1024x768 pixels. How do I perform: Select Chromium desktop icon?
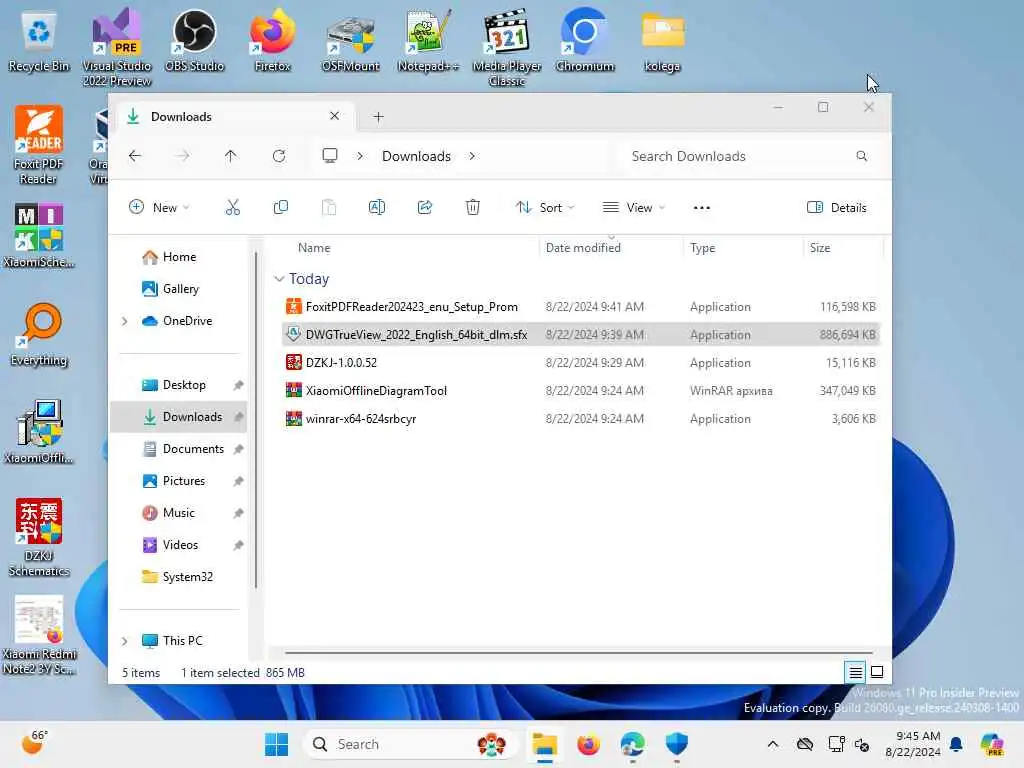585,42
